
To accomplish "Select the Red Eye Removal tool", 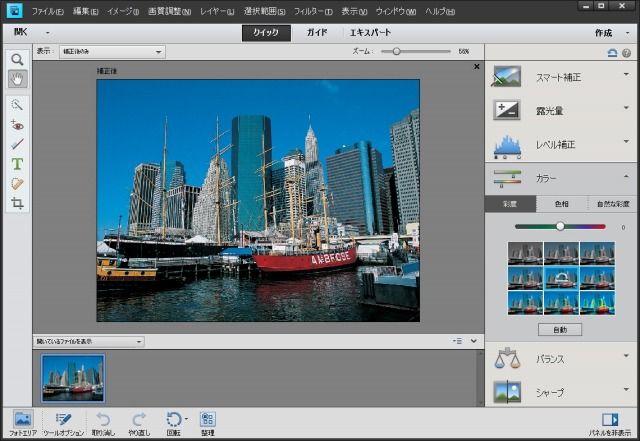I will tap(17, 125).
